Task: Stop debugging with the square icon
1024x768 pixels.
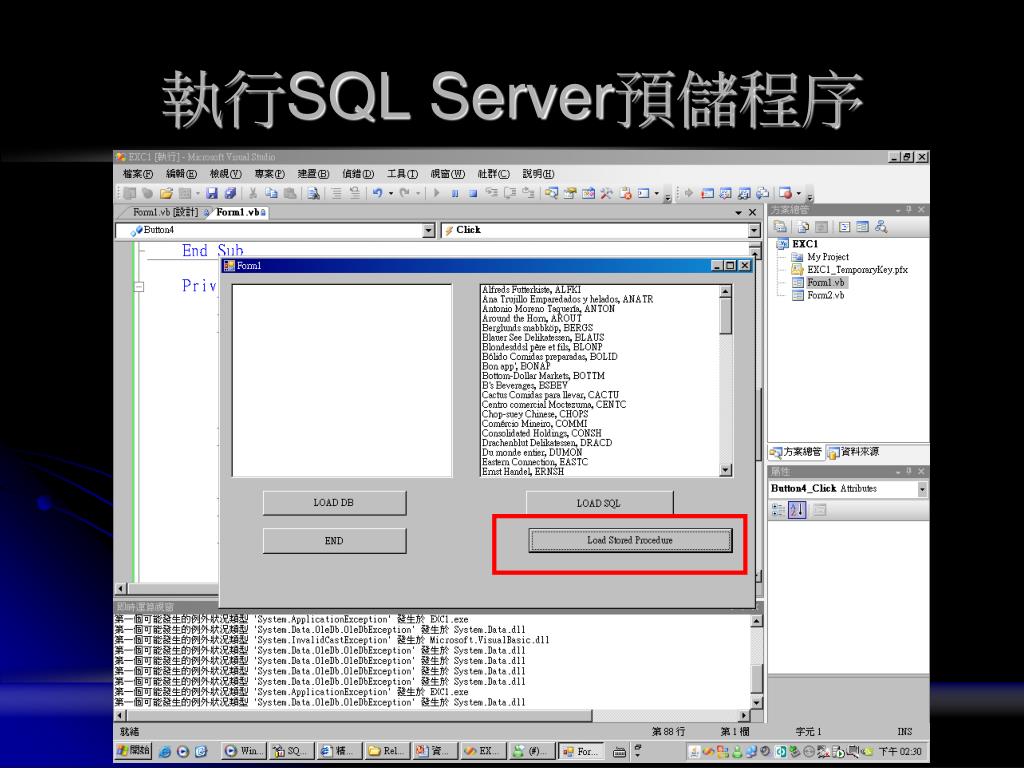Action: [473, 193]
